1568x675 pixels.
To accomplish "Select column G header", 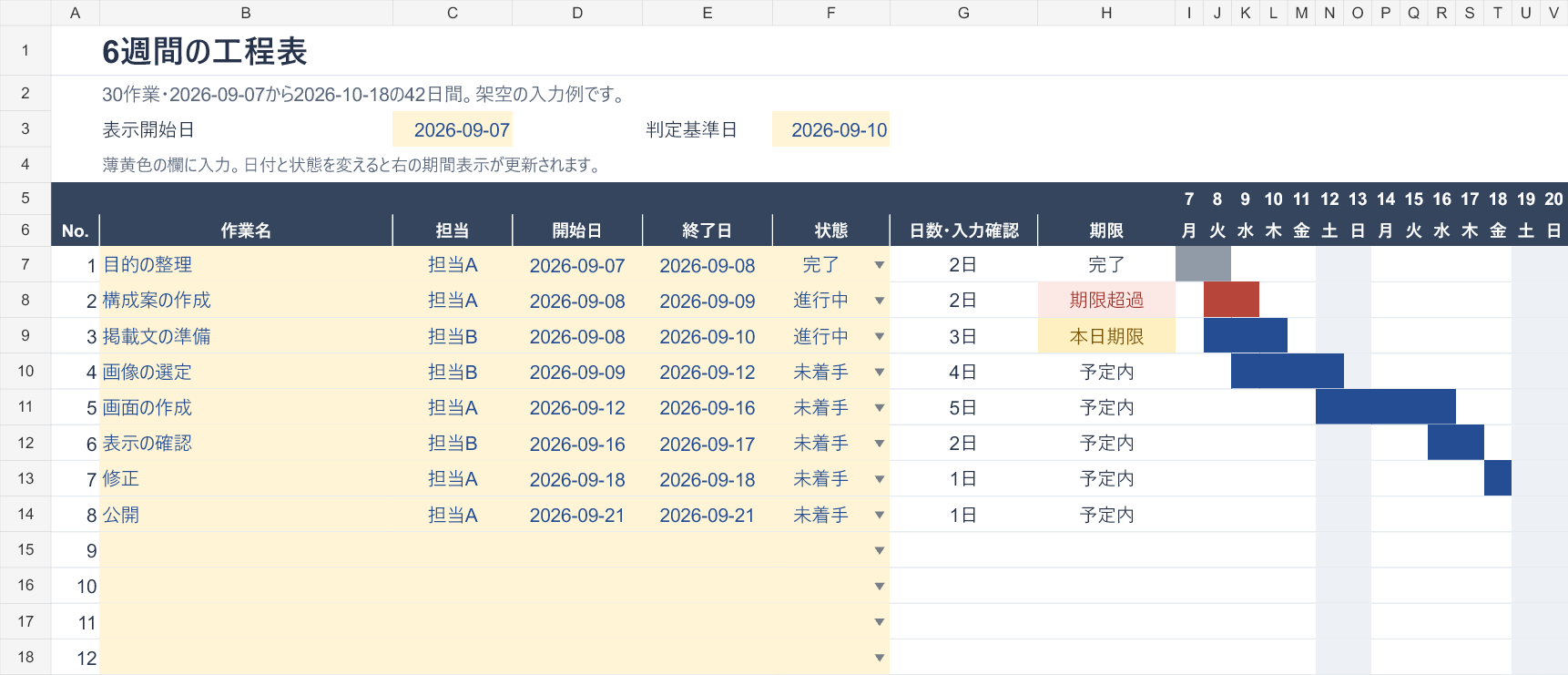I will pos(963,13).
